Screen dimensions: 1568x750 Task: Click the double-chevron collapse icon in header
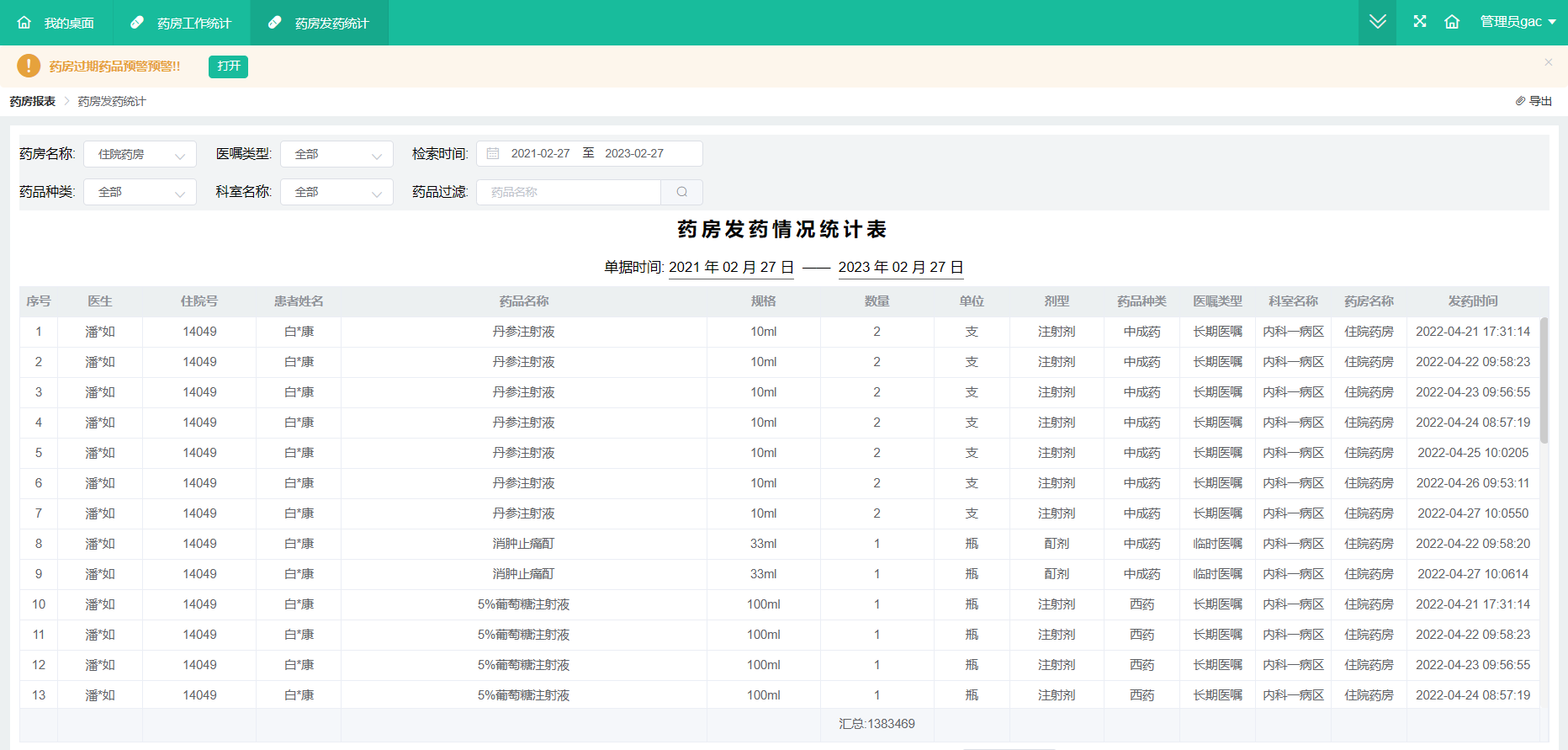[1377, 22]
